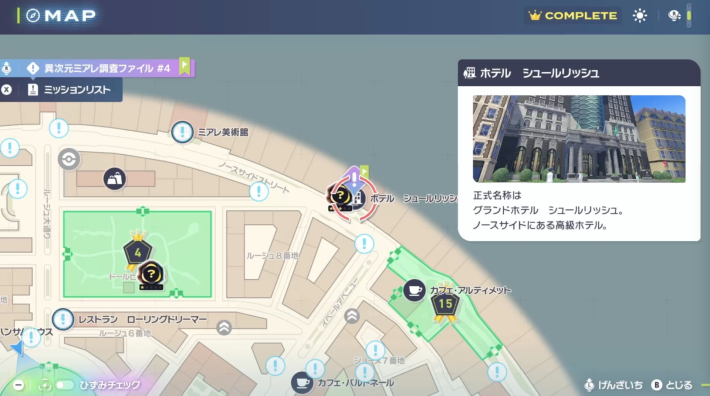The width and height of the screenshot is (710, 396).
Task: Click the compass MAP title icon
Action: pyautogui.click(x=33, y=15)
